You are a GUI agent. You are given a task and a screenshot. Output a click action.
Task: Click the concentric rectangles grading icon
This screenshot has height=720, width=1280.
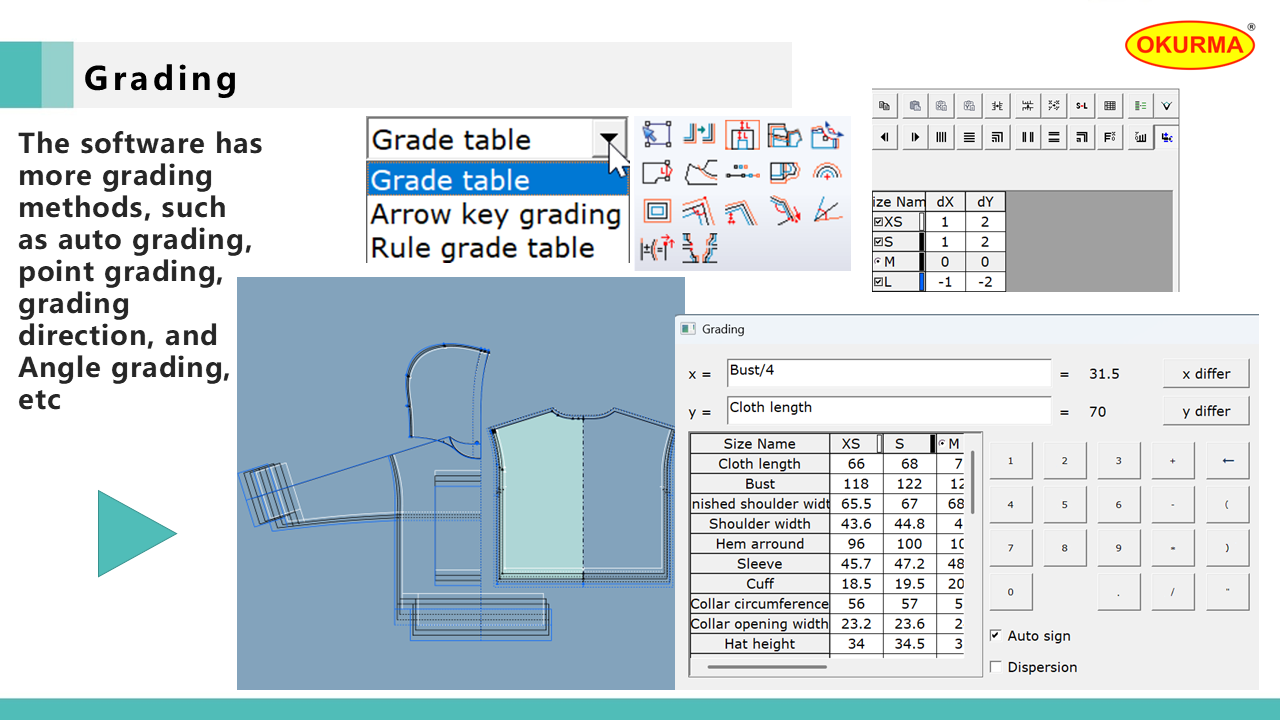(x=656, y=210)
